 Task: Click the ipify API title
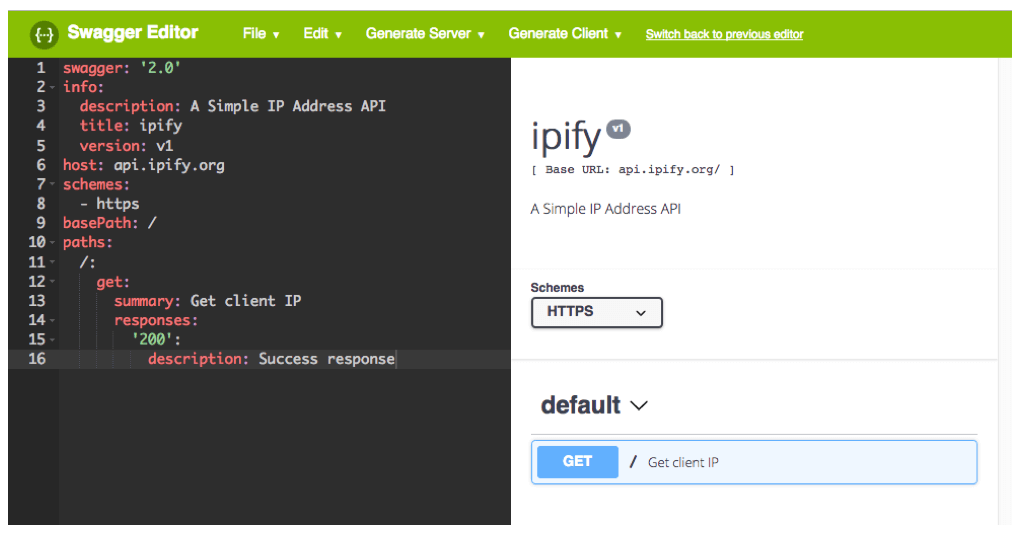click(x=566, y=137)
